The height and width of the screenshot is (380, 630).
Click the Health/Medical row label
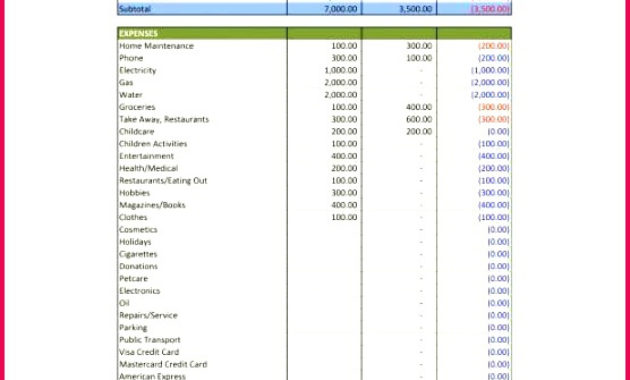click(x=148, y=168)
